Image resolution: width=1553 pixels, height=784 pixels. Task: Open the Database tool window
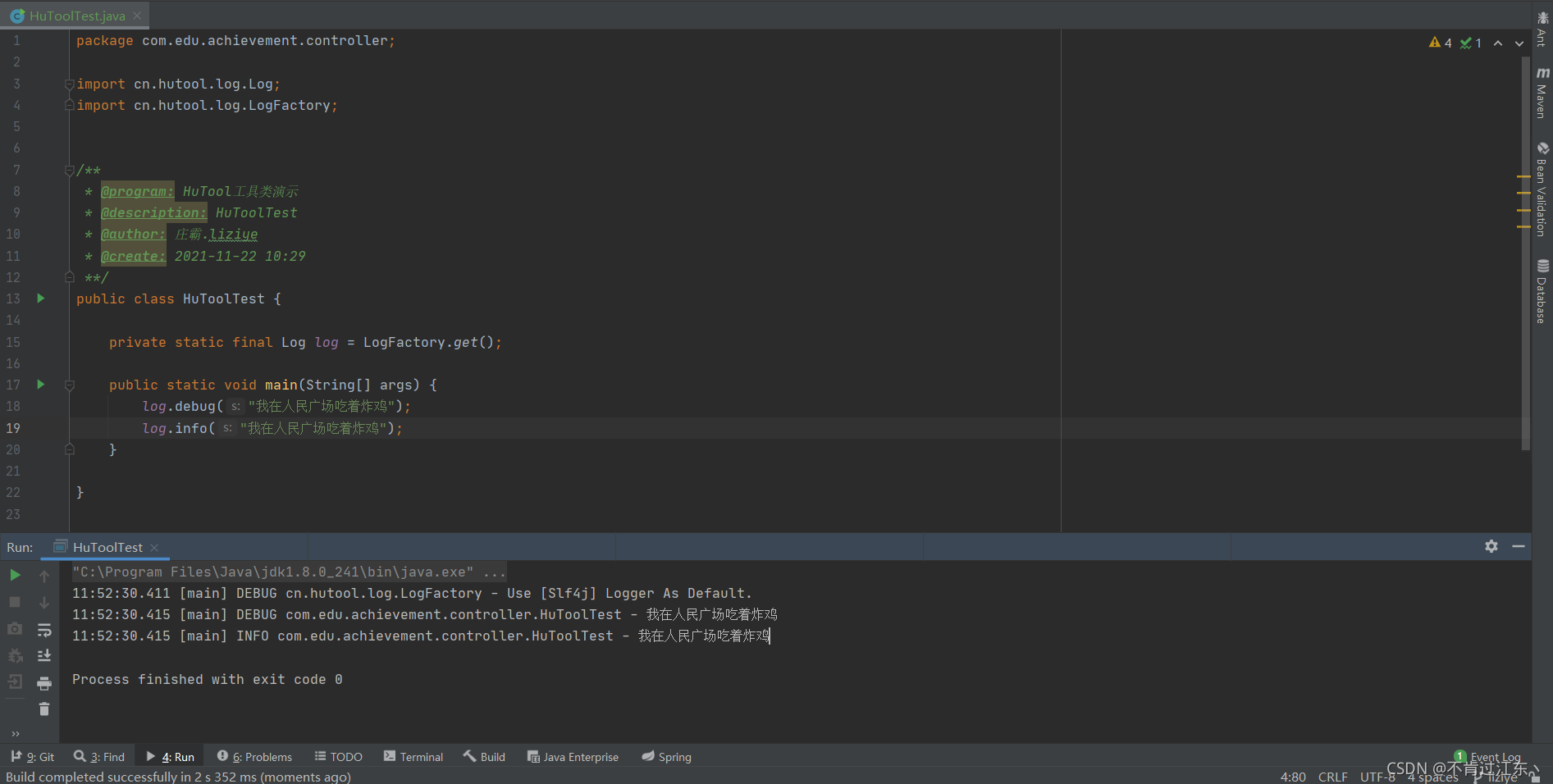(1542, 292)
